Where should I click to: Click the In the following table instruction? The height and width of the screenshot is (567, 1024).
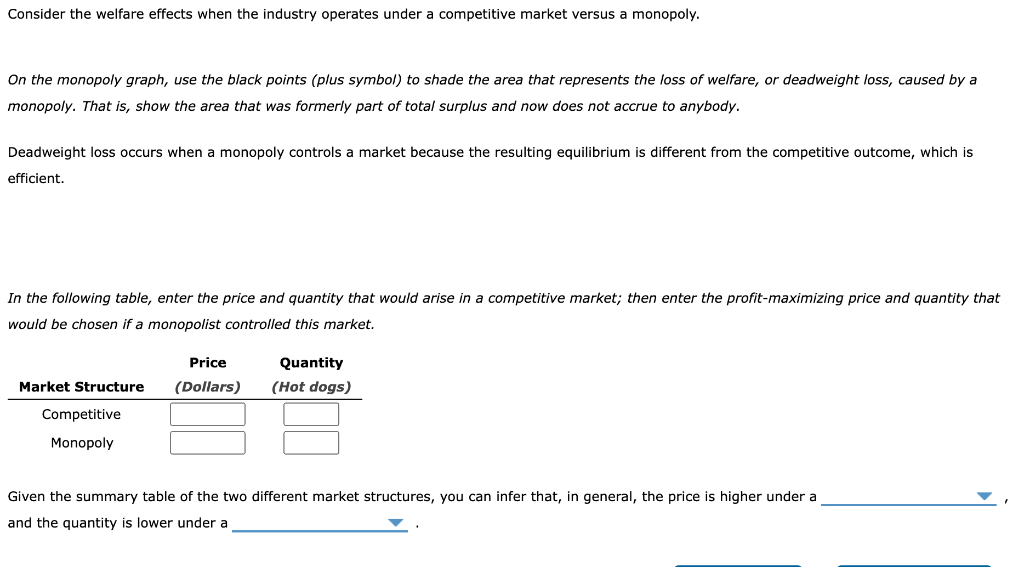point(504,311)
